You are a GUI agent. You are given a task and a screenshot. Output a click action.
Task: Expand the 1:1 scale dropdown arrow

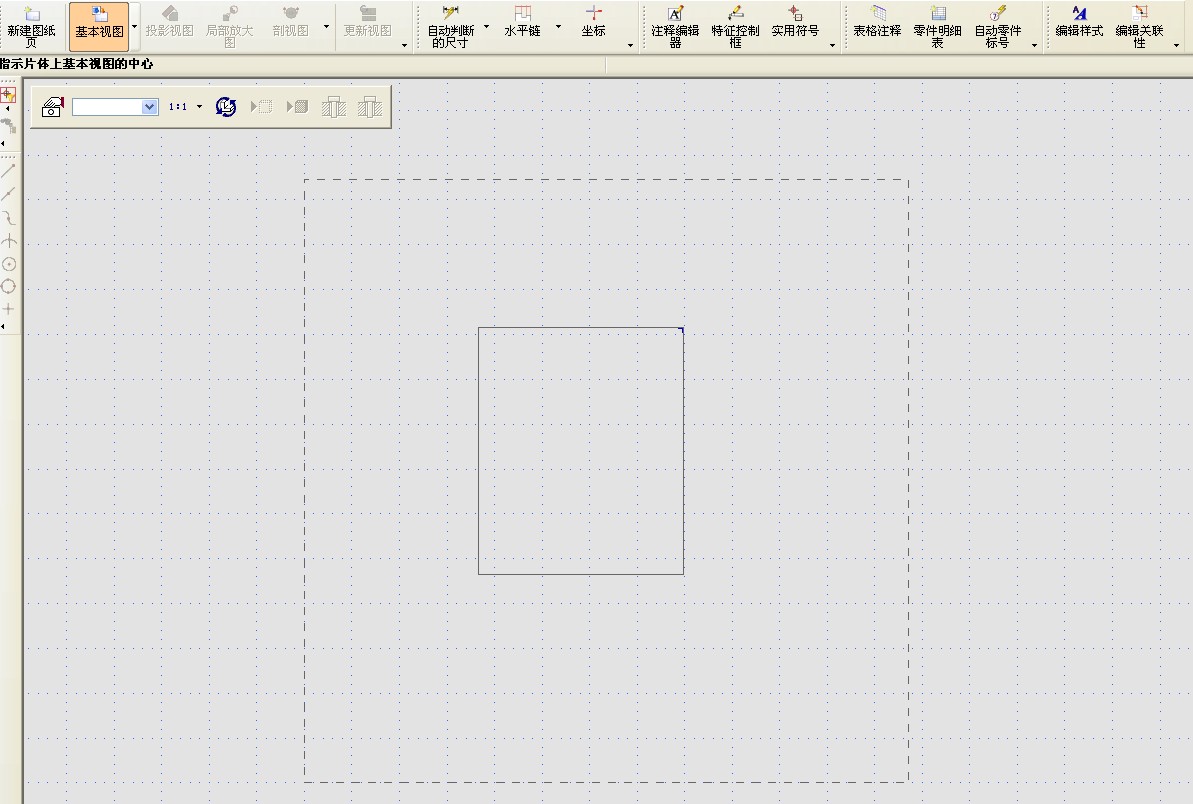[199, 106]
